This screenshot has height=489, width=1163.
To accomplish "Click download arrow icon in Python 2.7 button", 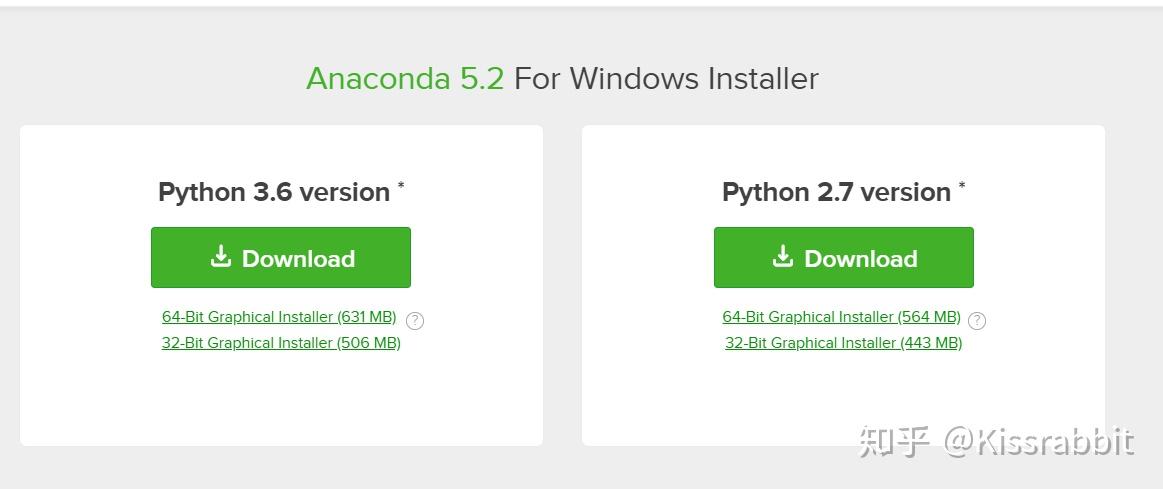I will pyautogui.click(x=783, y=257).
